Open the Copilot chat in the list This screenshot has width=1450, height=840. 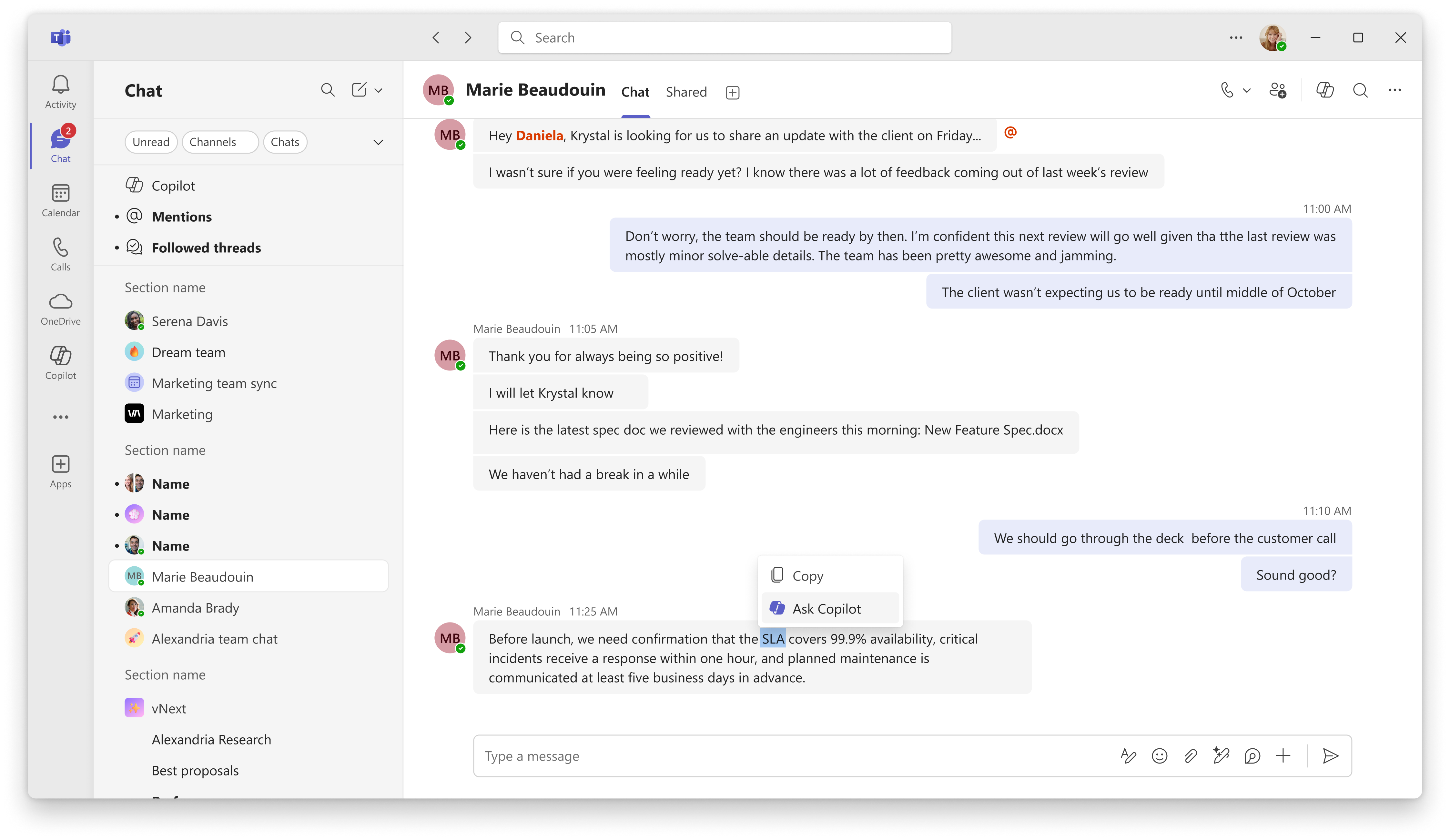248,186
